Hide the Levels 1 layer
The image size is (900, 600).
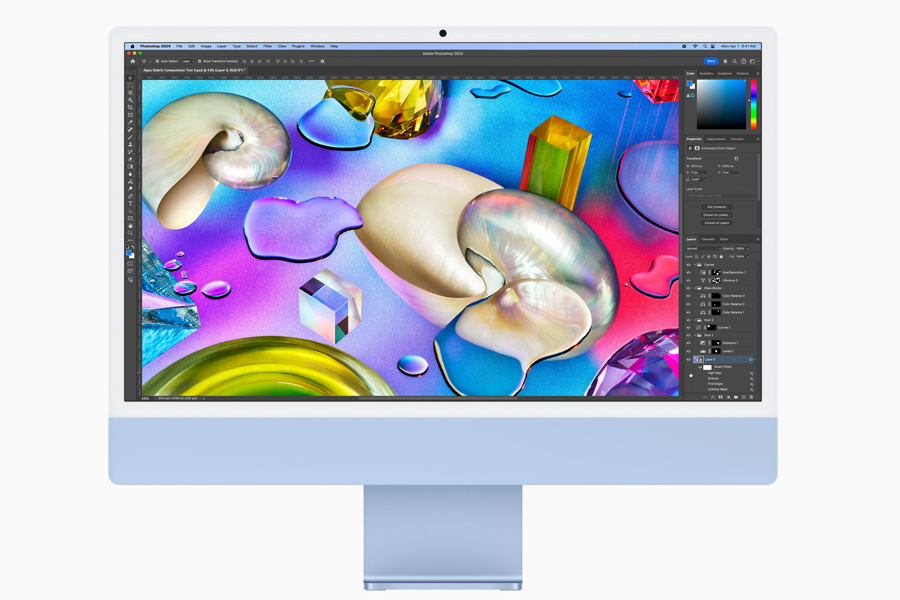tap(689, 351)
